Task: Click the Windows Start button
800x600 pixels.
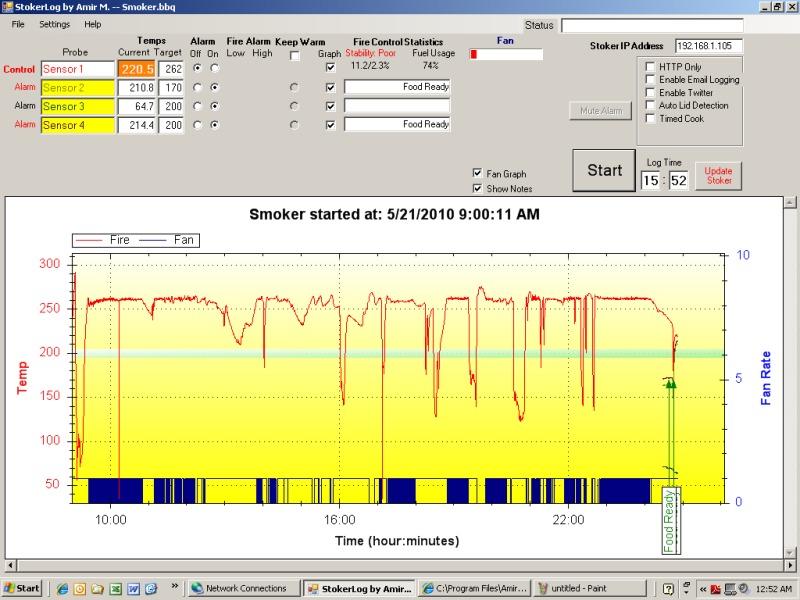Action: (22, 588)
